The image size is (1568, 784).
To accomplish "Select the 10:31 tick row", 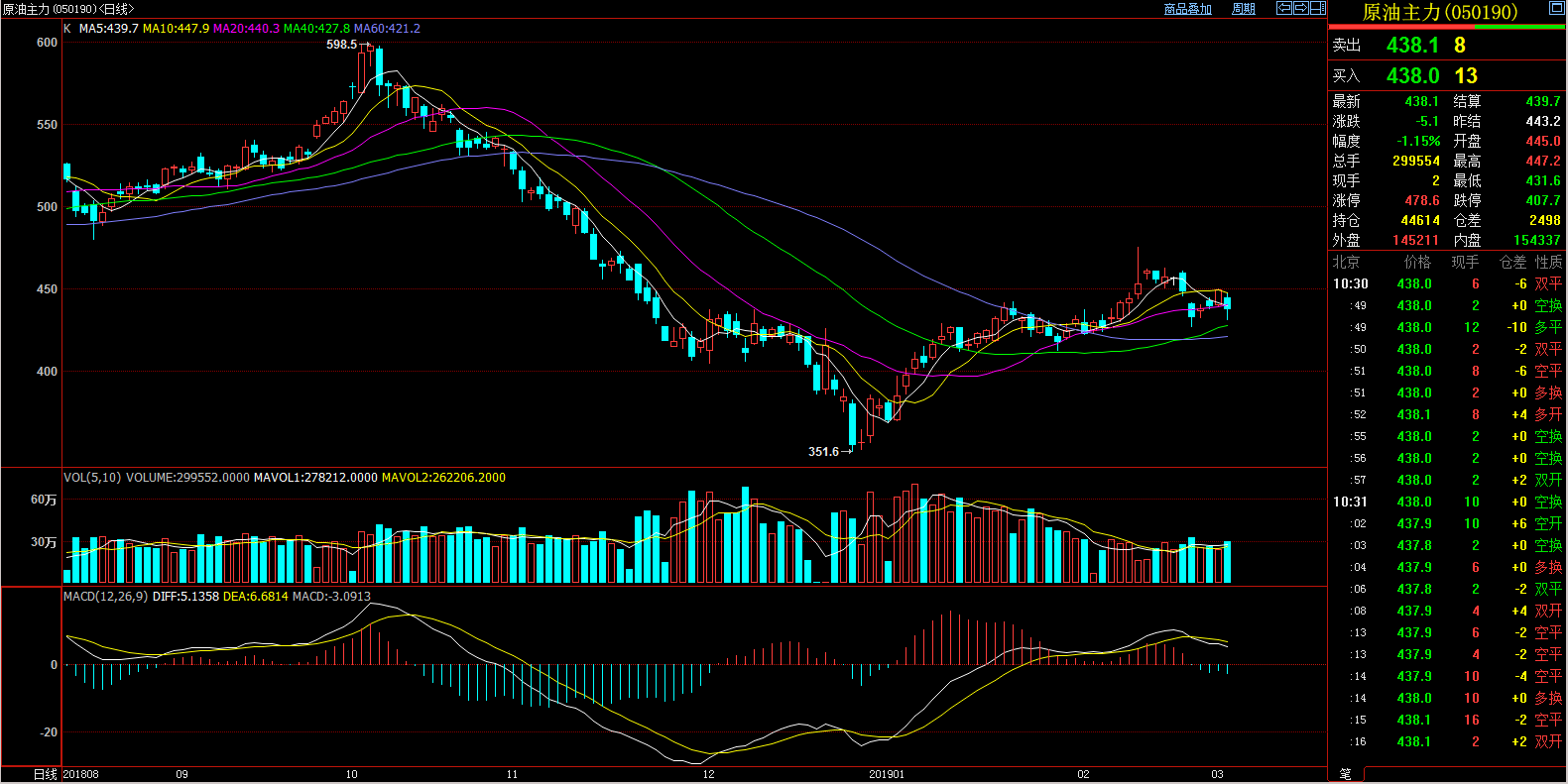I will [1447, 502].
